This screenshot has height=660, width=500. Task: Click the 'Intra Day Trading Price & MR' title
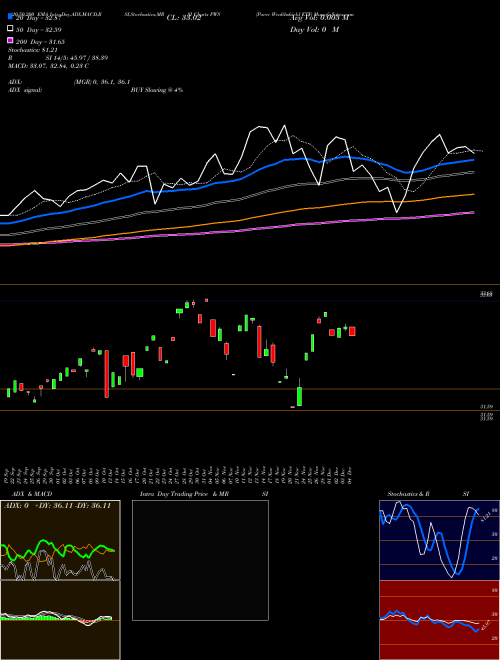(184, 494)
